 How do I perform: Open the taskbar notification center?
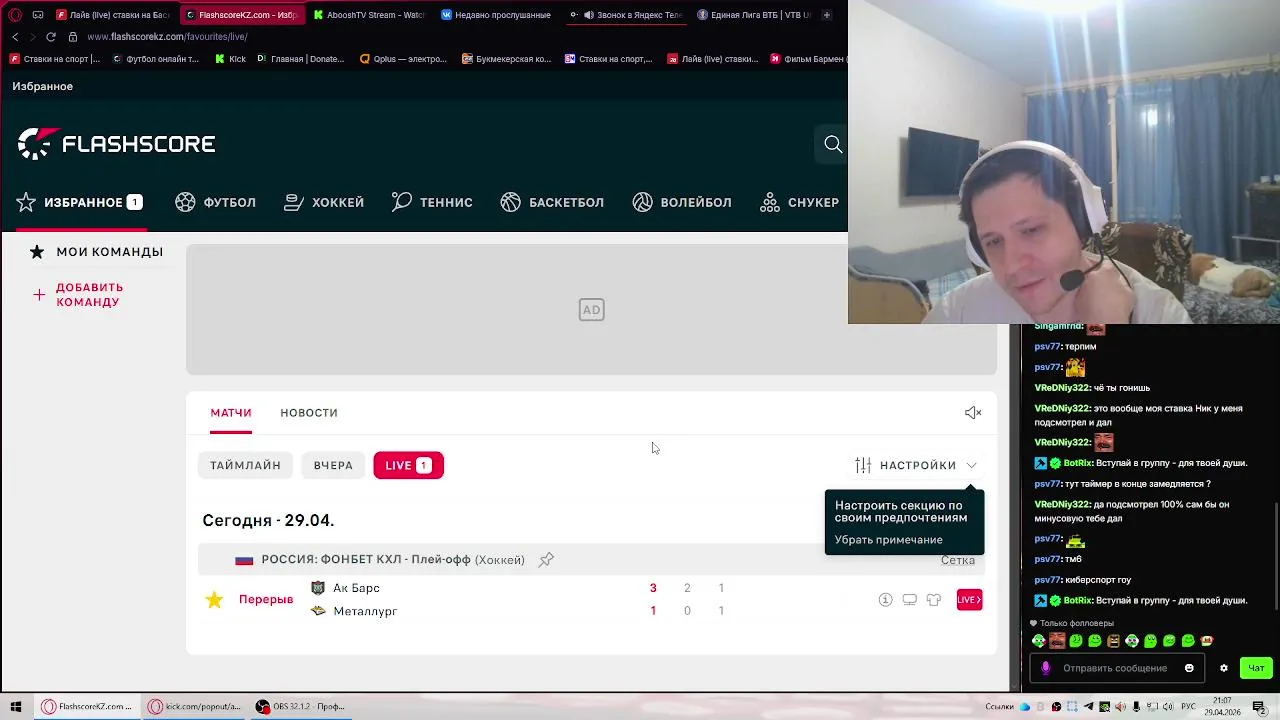click(x=1259, y=707)
